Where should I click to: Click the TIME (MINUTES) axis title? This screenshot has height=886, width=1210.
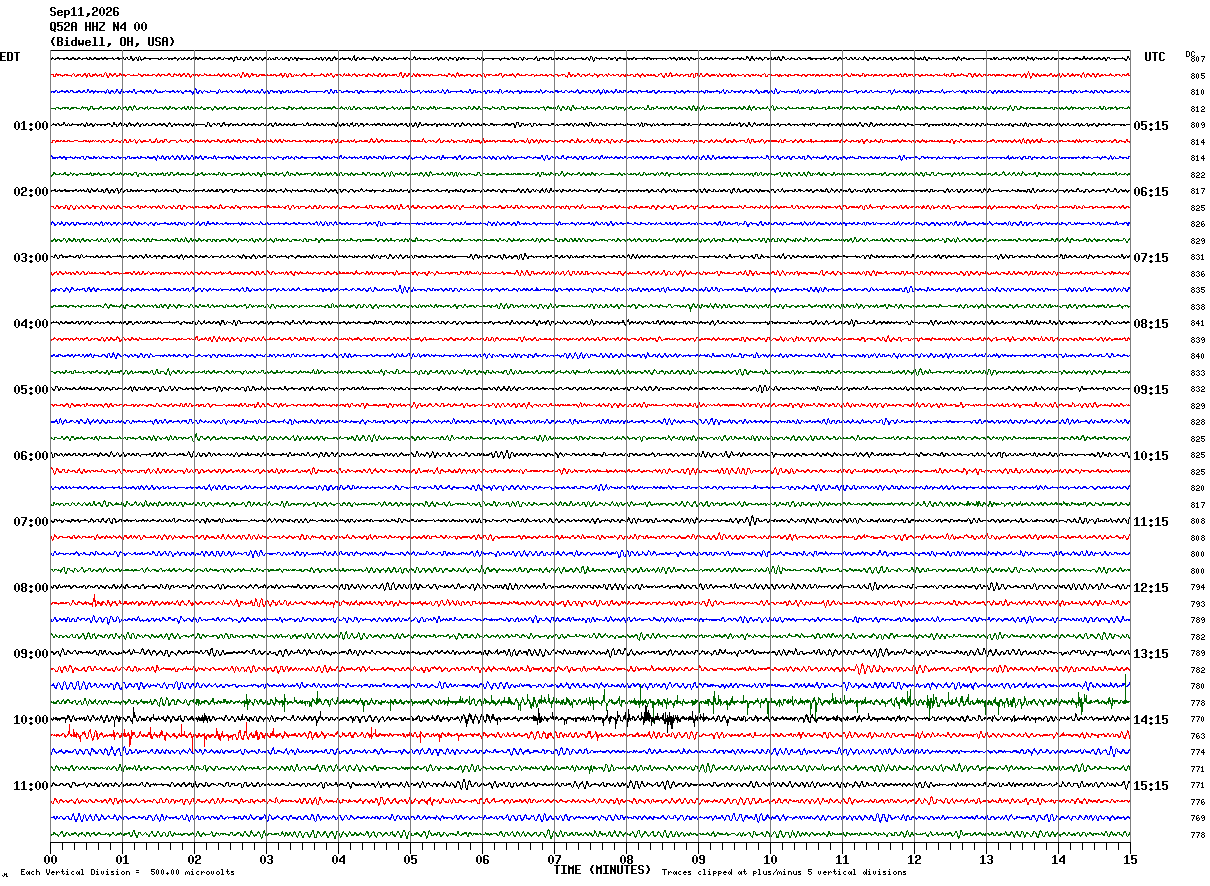(x=602, y=870)
